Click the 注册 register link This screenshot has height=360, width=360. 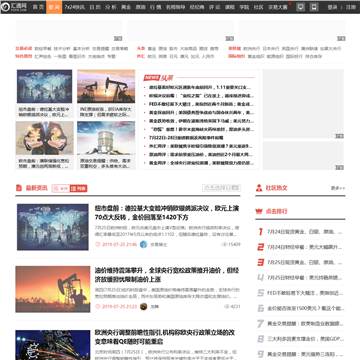[350, 7]
